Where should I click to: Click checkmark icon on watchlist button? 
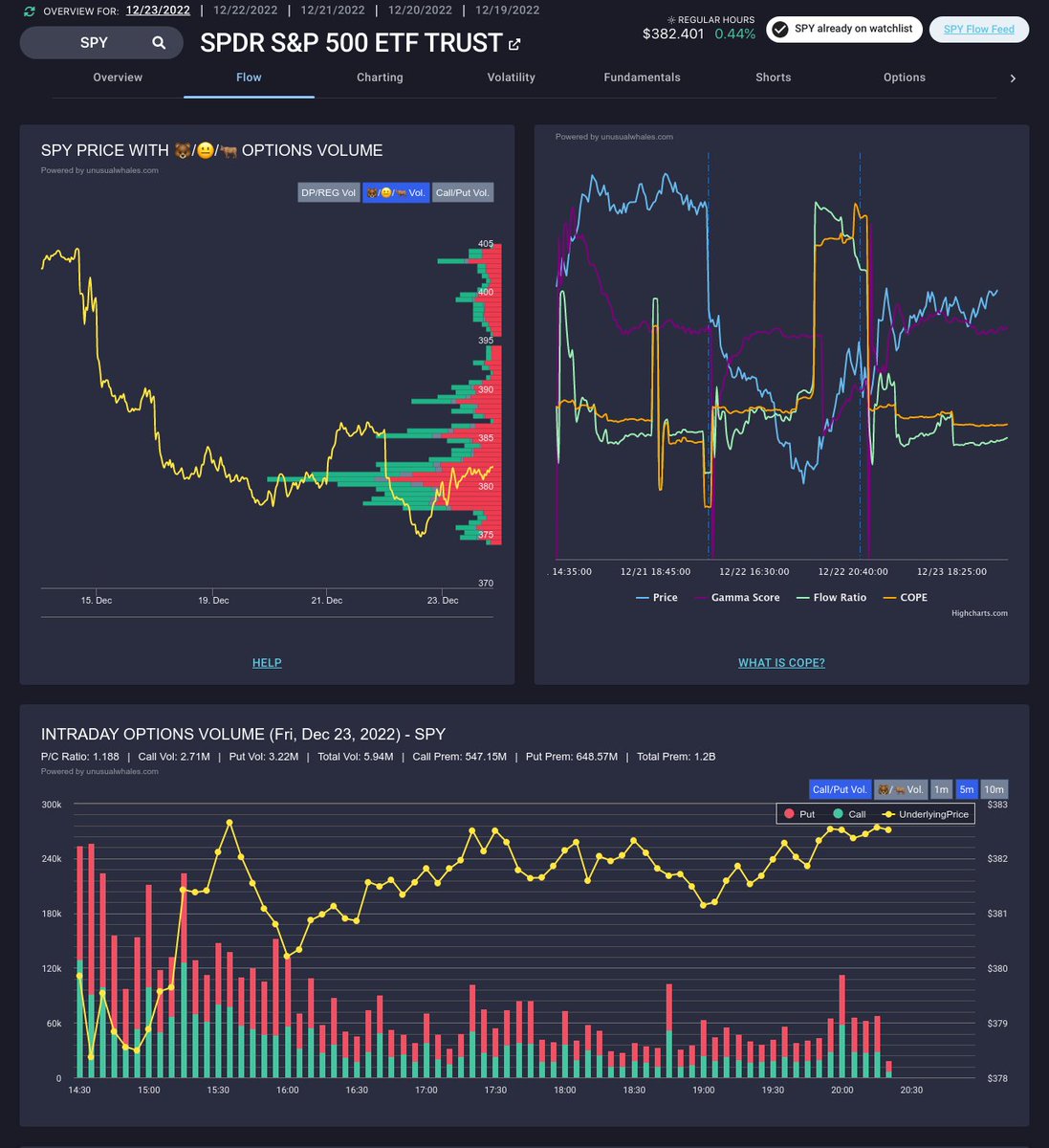pos(779,29)
